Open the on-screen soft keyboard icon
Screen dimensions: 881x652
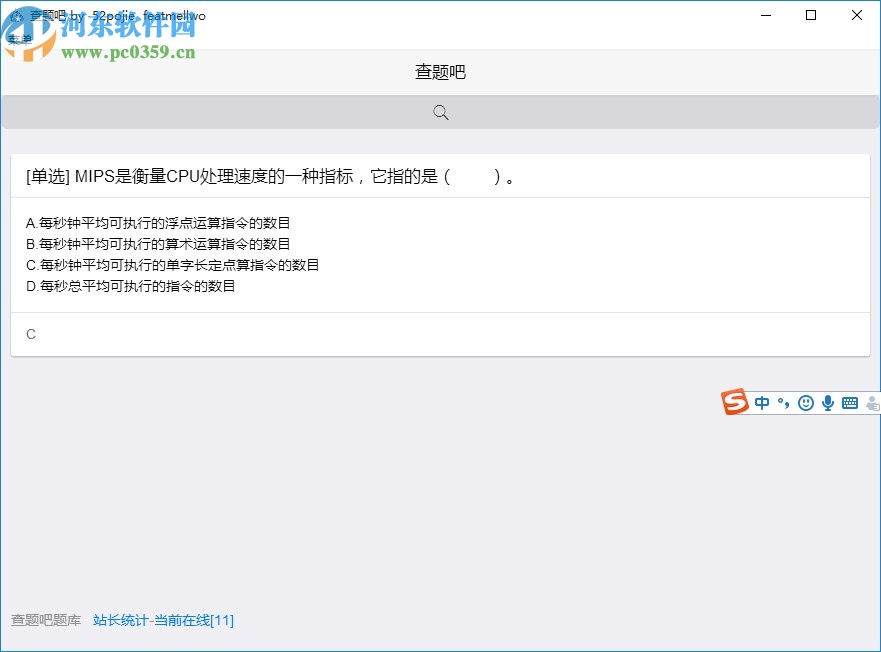pyautogui.click(x=849, y=403)
